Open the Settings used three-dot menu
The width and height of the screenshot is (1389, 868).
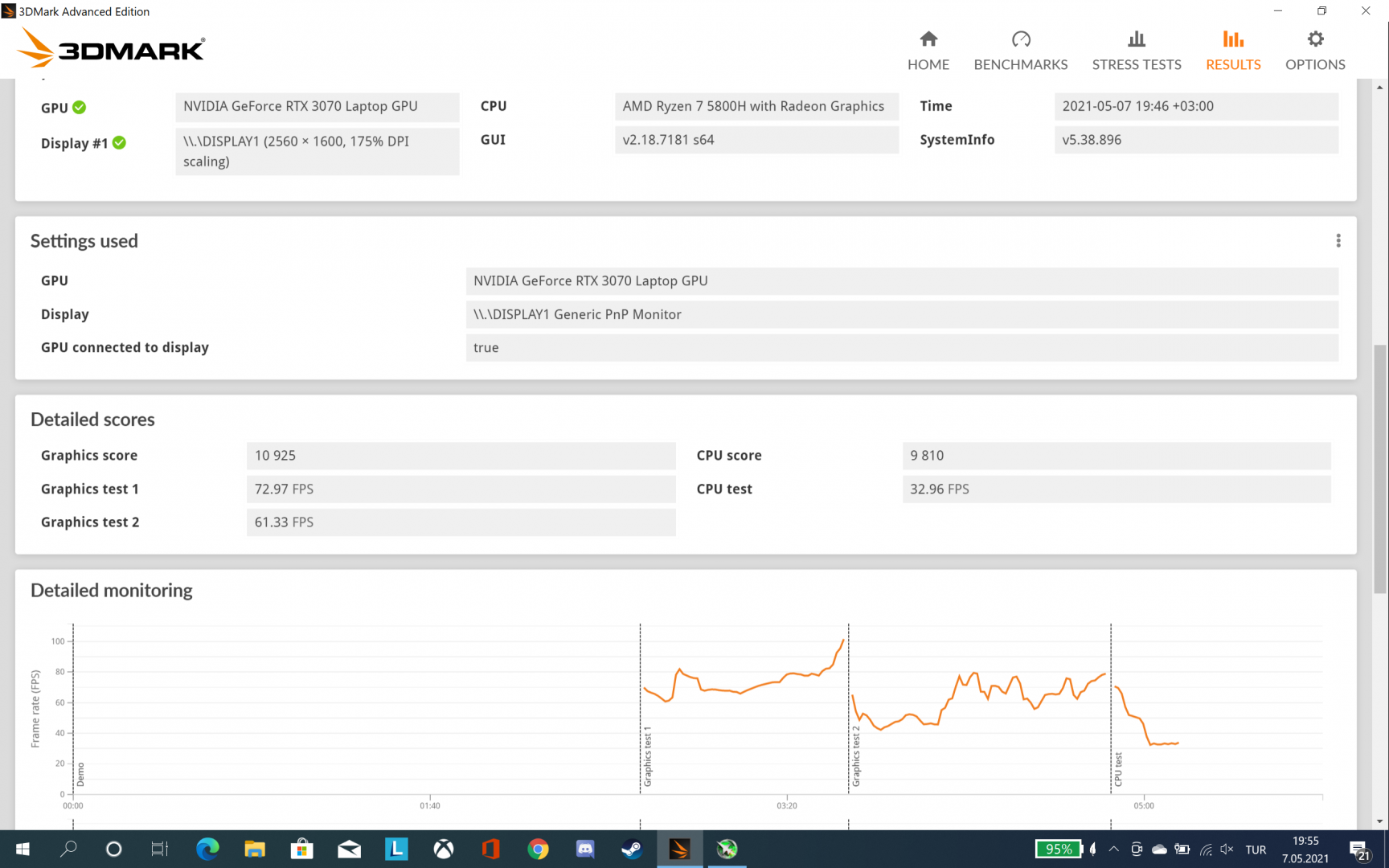[1338, 241]
